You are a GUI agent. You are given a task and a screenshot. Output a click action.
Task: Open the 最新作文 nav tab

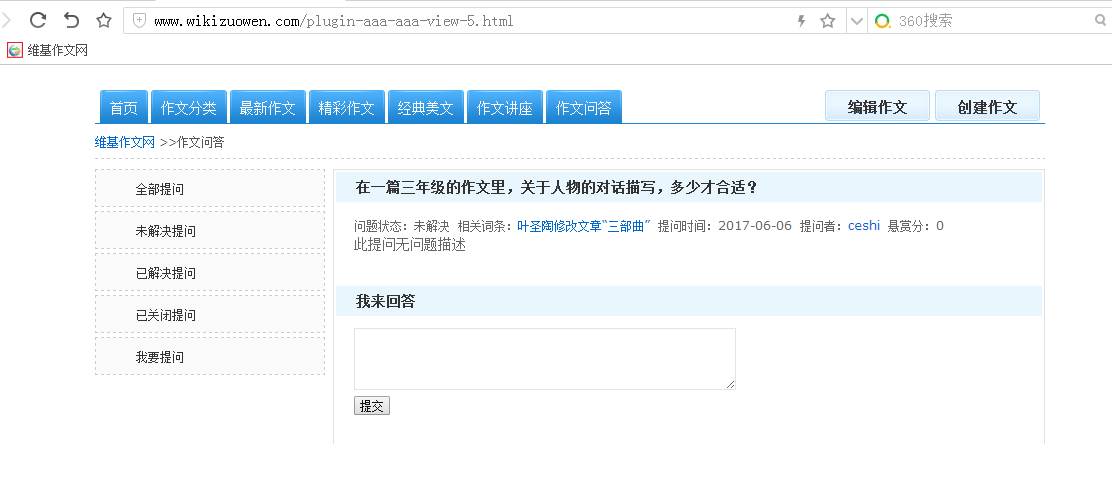coord(267,107)
